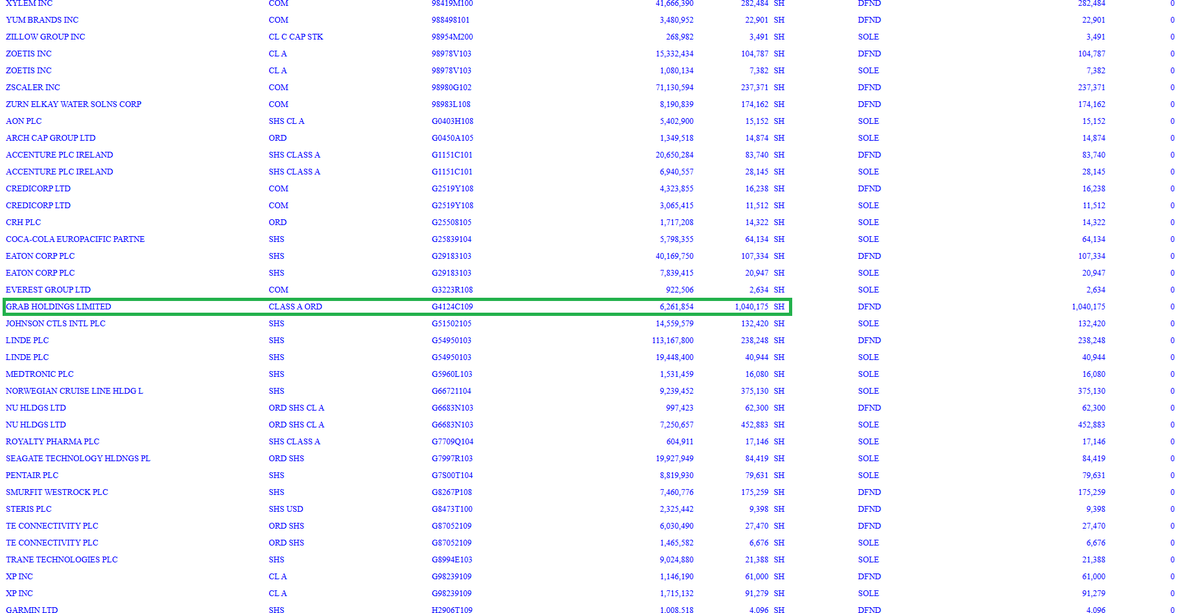Select NORWEGIAN CRUISE LINE HLDG L name
1200x613 pixels.
tap(75, 391)
